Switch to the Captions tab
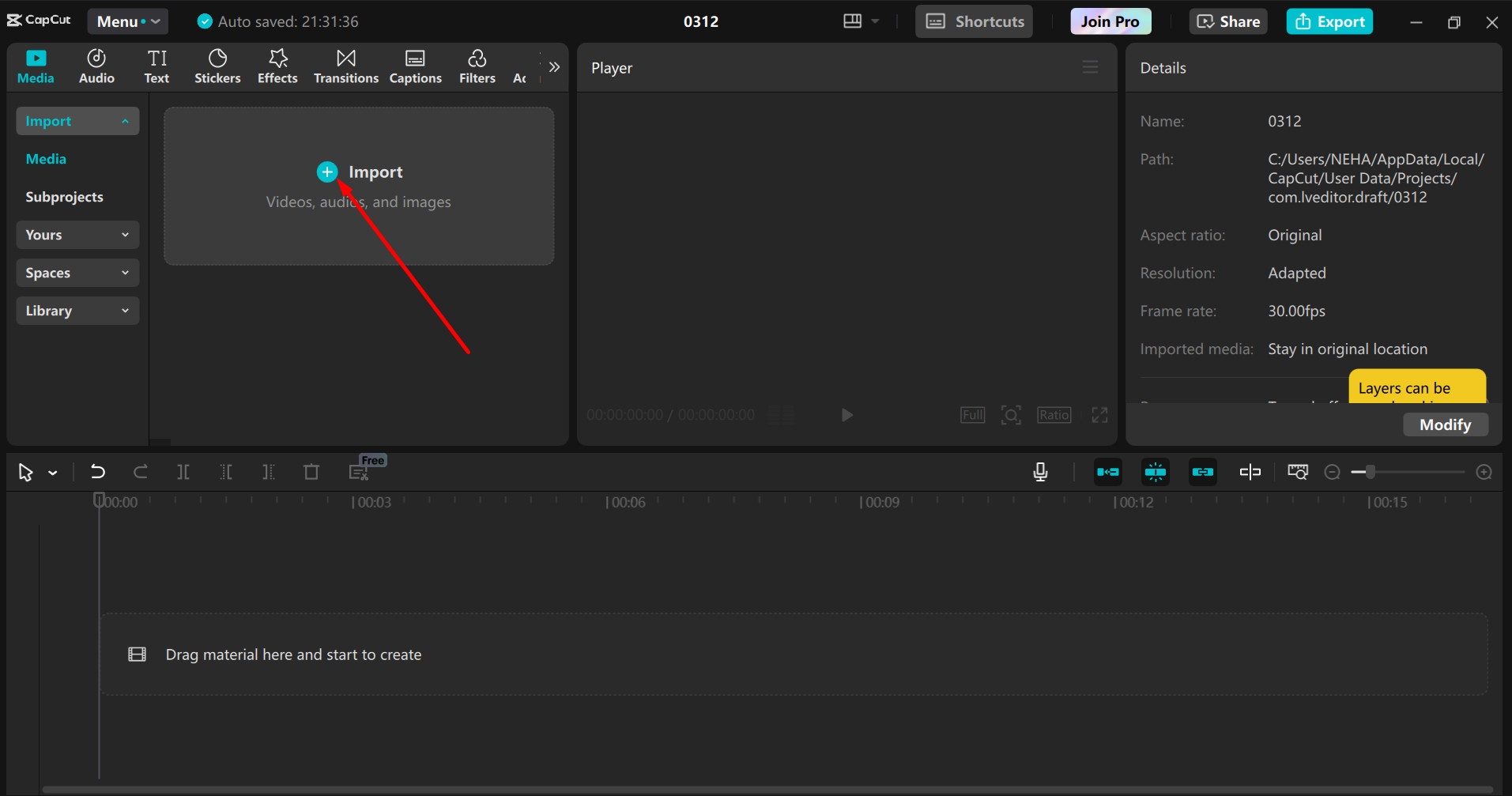The image size is (1512, 796). tap(415, 66)
